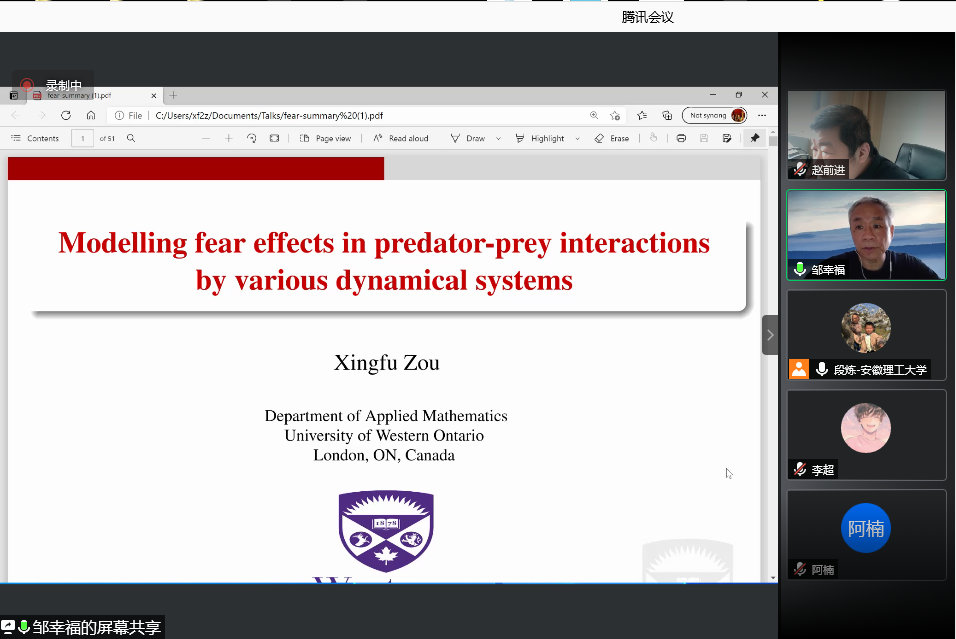Rotate the PDF page

pyautogui.click(x=251, y=138)
